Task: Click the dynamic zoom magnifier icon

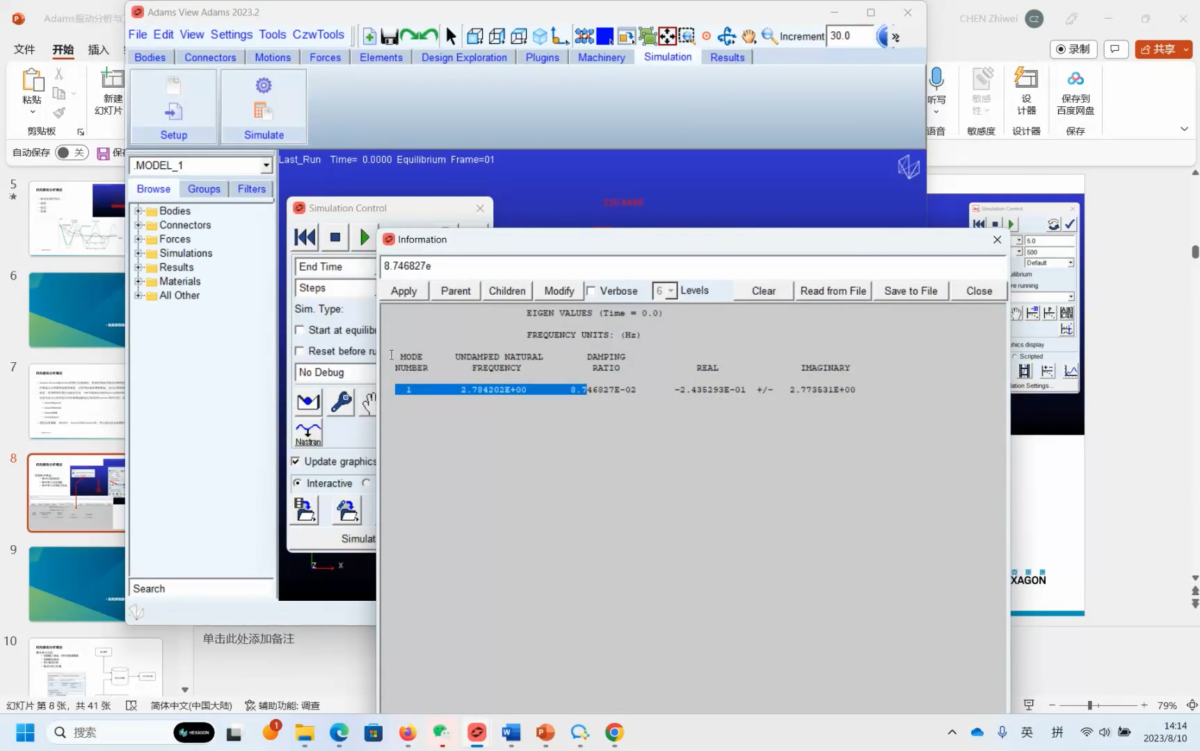Action: click(769, 36)
